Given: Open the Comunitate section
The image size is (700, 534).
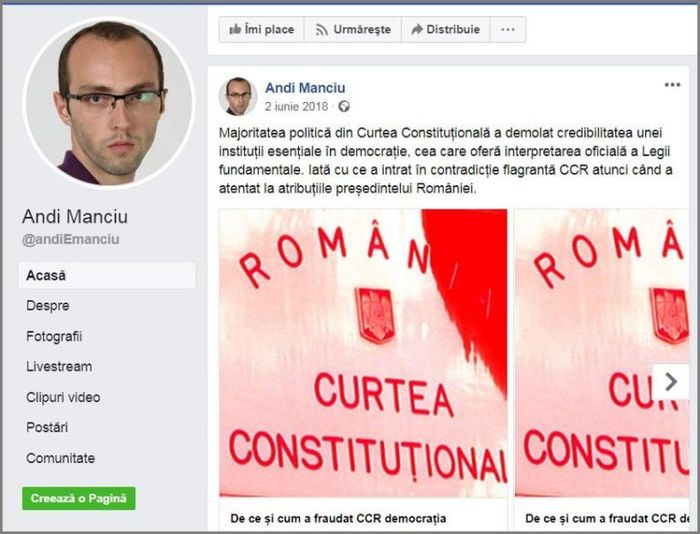Looking at the screenshot, I should [60, 458].
